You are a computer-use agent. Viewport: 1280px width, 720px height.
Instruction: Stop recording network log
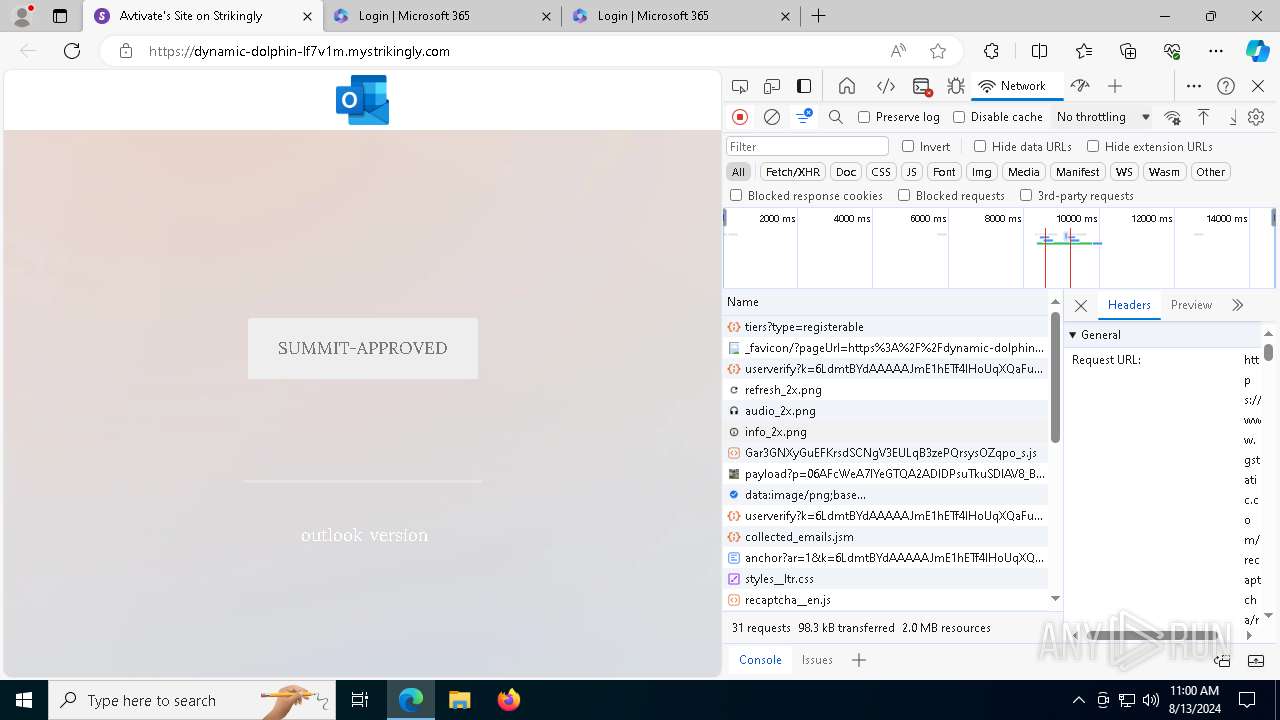point(740,117)
